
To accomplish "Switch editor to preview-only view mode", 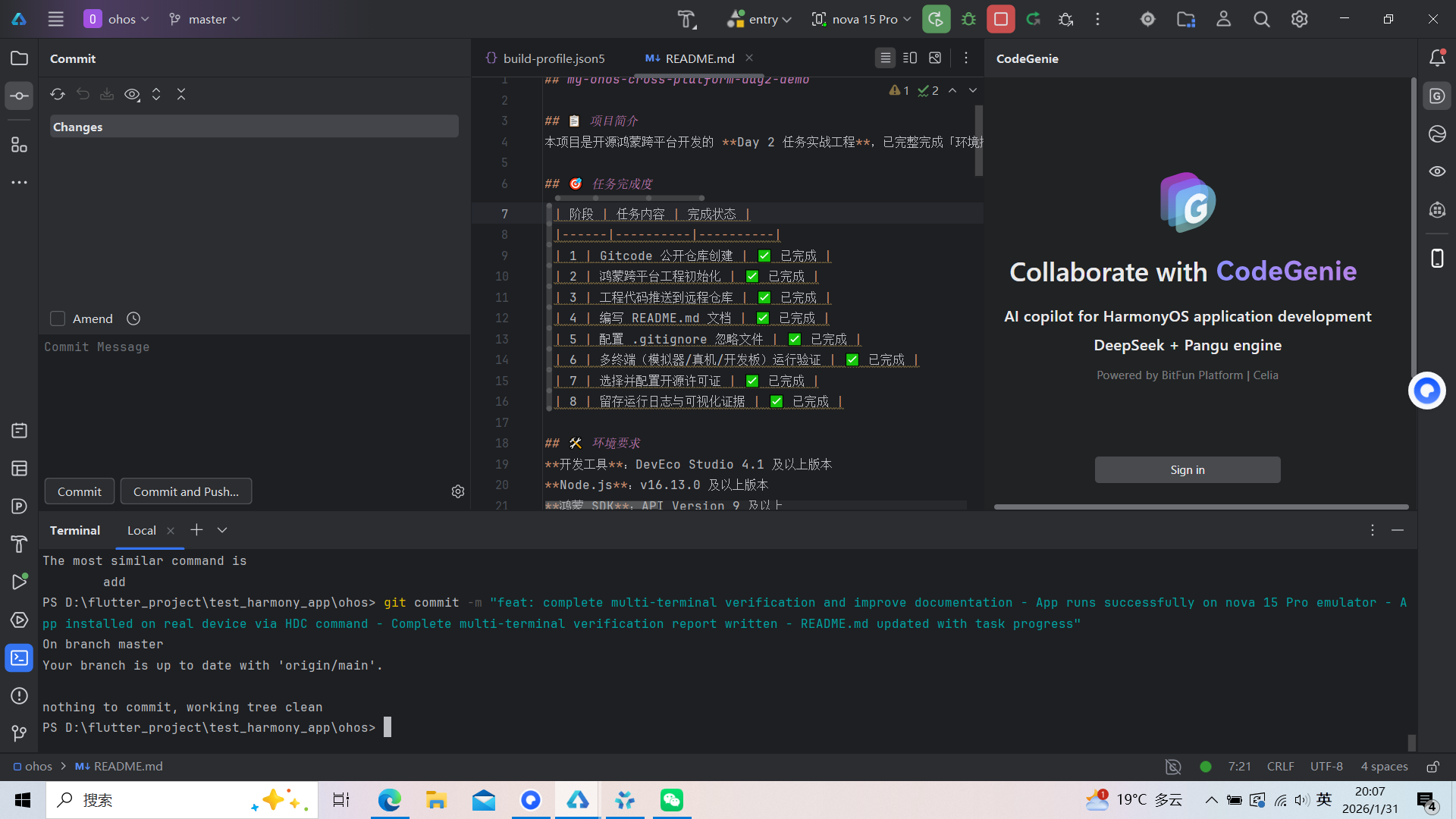I will tap(935, 58).
